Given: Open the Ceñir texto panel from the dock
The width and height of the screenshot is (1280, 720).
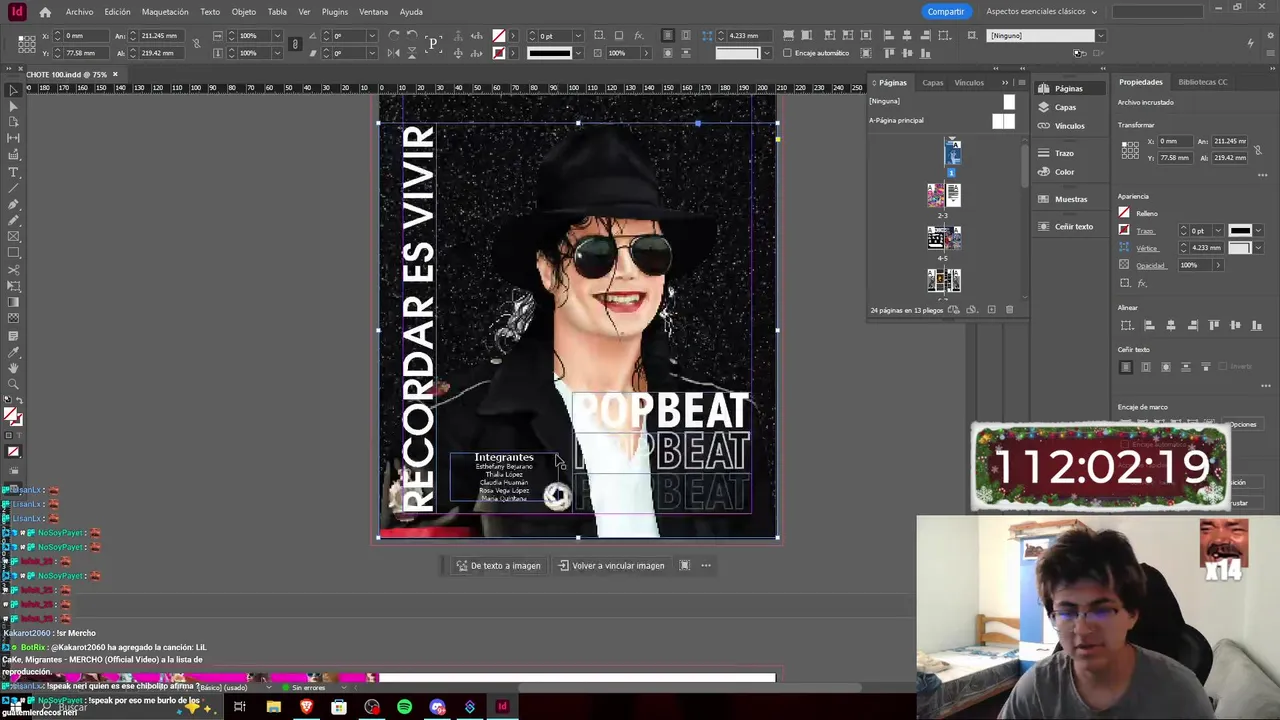Looking at the screenshot, I should click(x=1073, y=226).
